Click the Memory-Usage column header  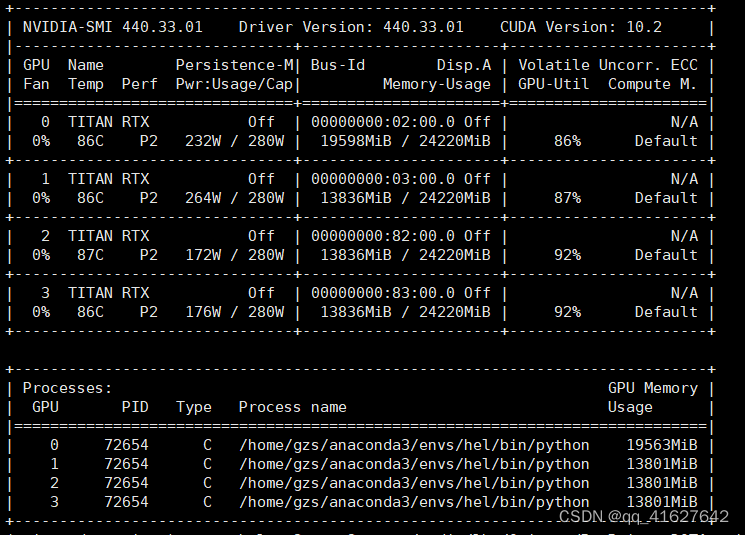(x=437, y=84)
